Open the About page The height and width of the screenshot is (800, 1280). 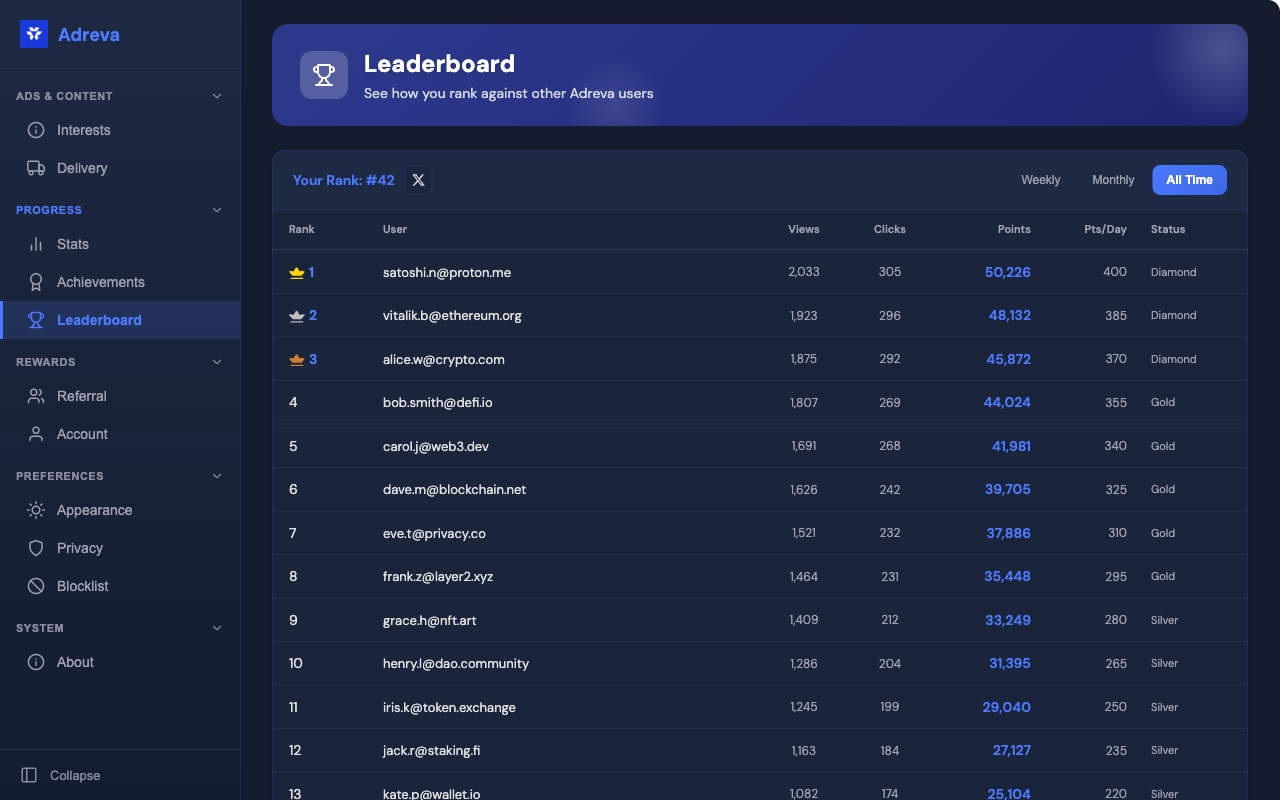pyautogui.click(x=75, y=662)
